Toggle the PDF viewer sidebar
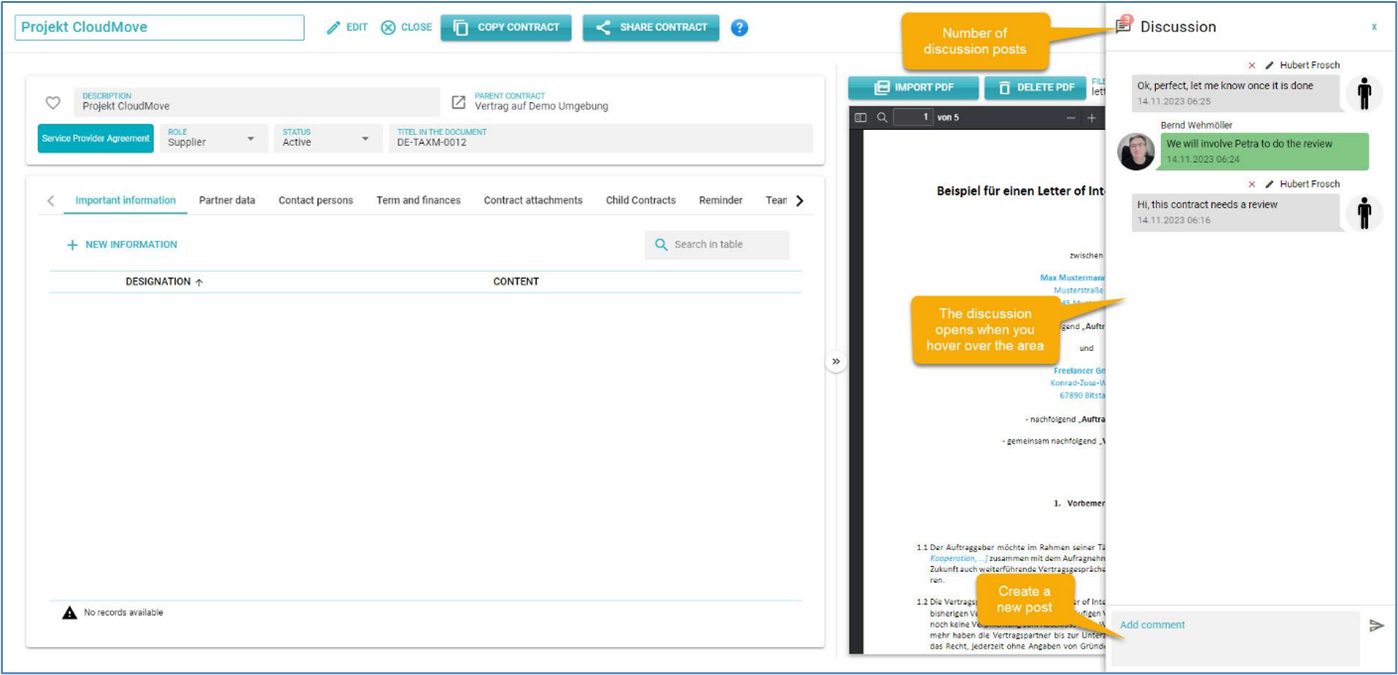This screenshot has height=675, width=1398. [860, 118]
